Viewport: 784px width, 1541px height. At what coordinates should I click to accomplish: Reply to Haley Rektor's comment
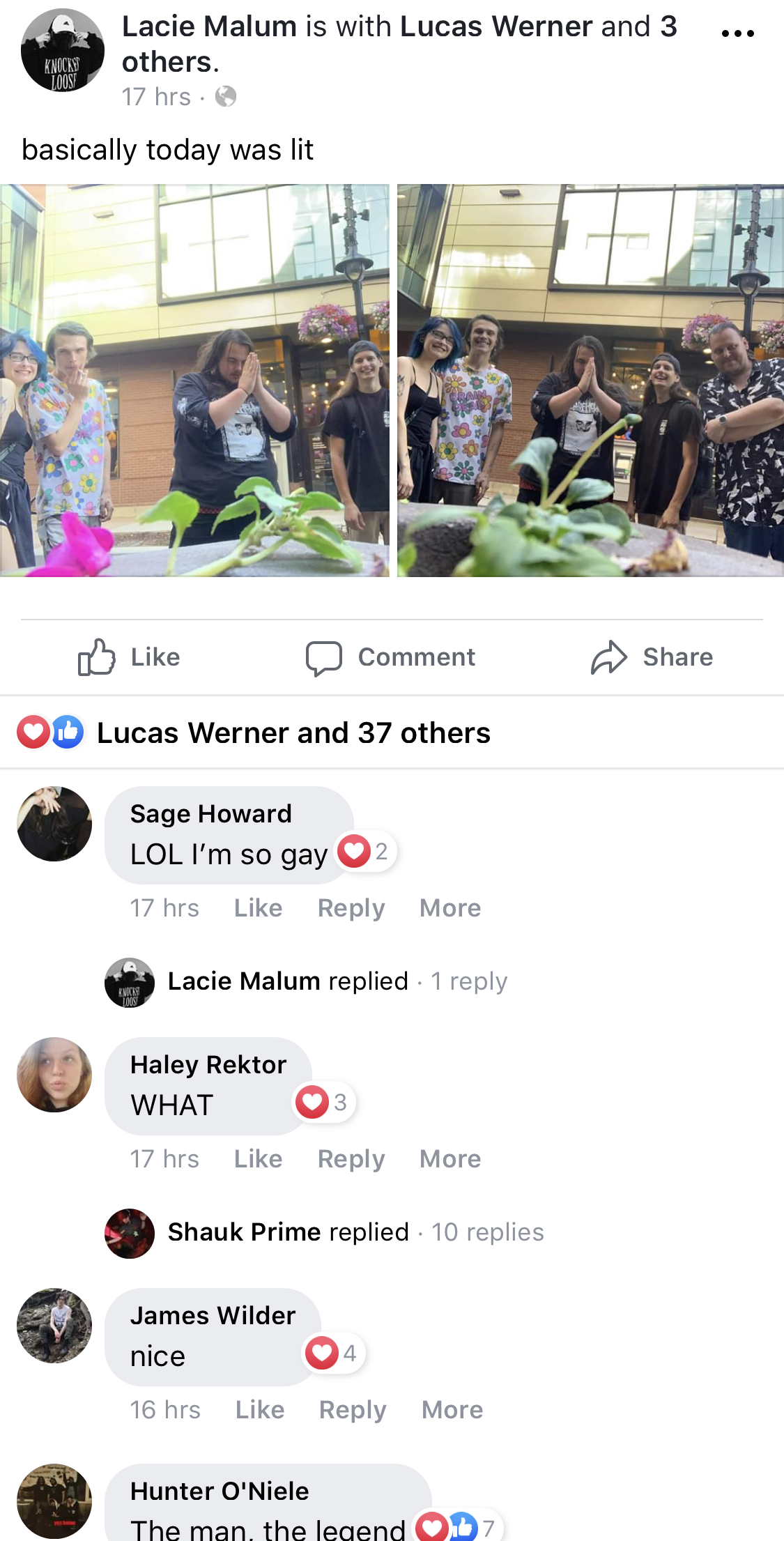click(x=351, y=1159)
